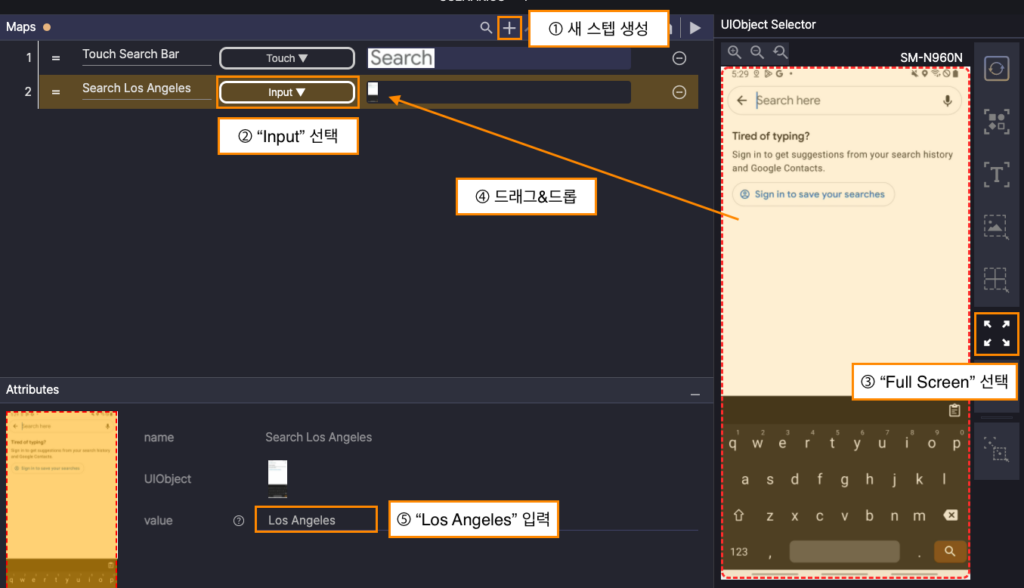
Task: Open the Input action dropdown in step 2
Action: pos(286,92)
